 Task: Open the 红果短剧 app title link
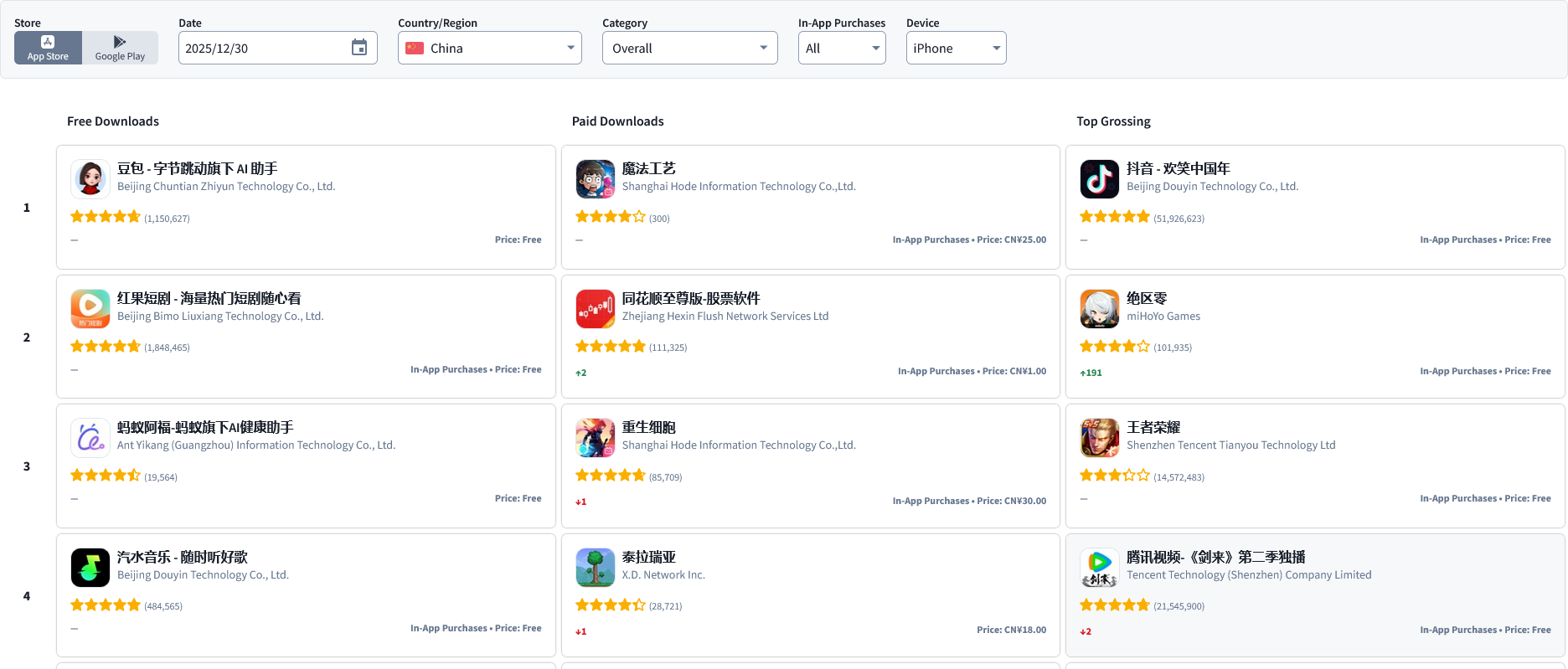(x=209, y=299)
